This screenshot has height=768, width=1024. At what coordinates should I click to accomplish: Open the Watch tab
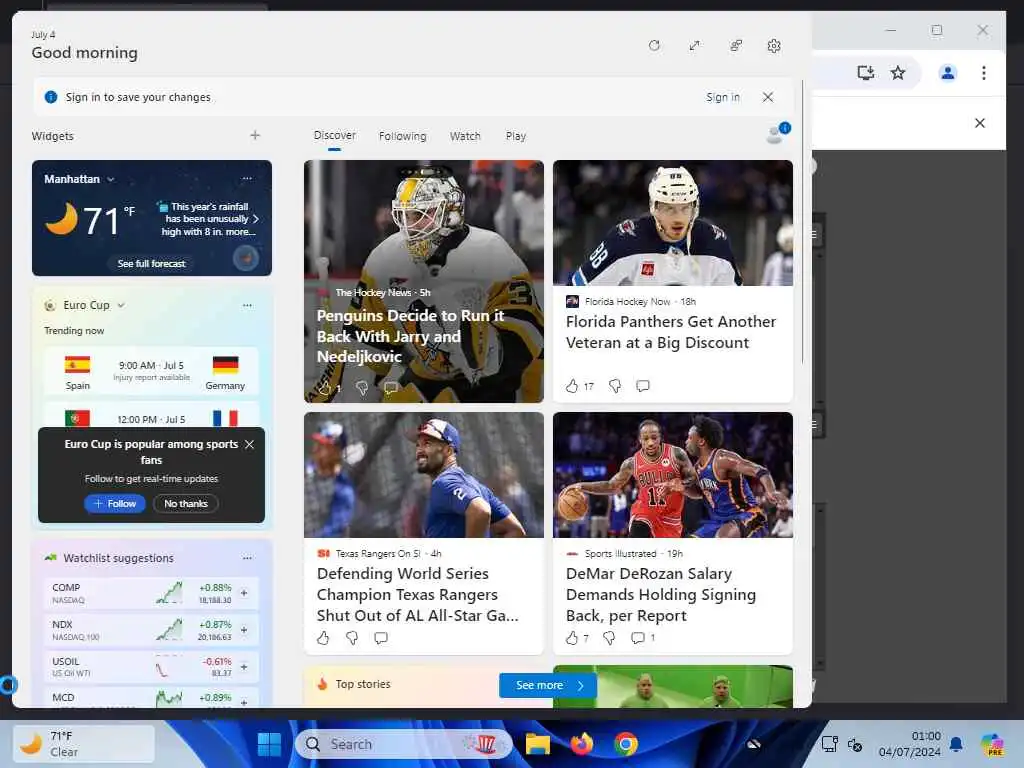tap(465, 136)
